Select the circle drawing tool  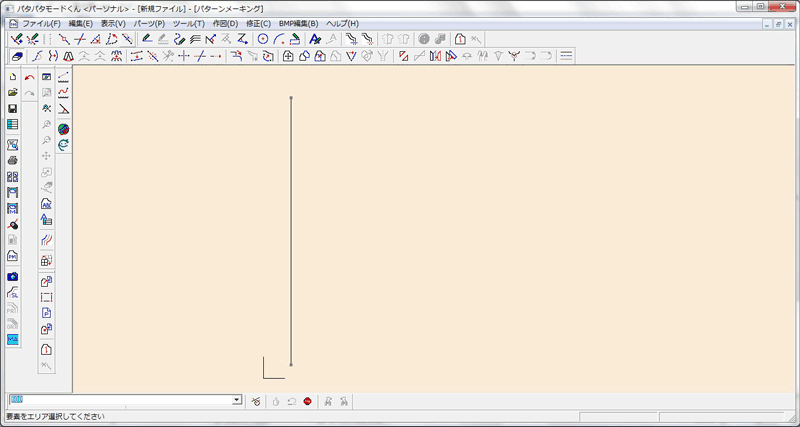[x=263, y=39]
